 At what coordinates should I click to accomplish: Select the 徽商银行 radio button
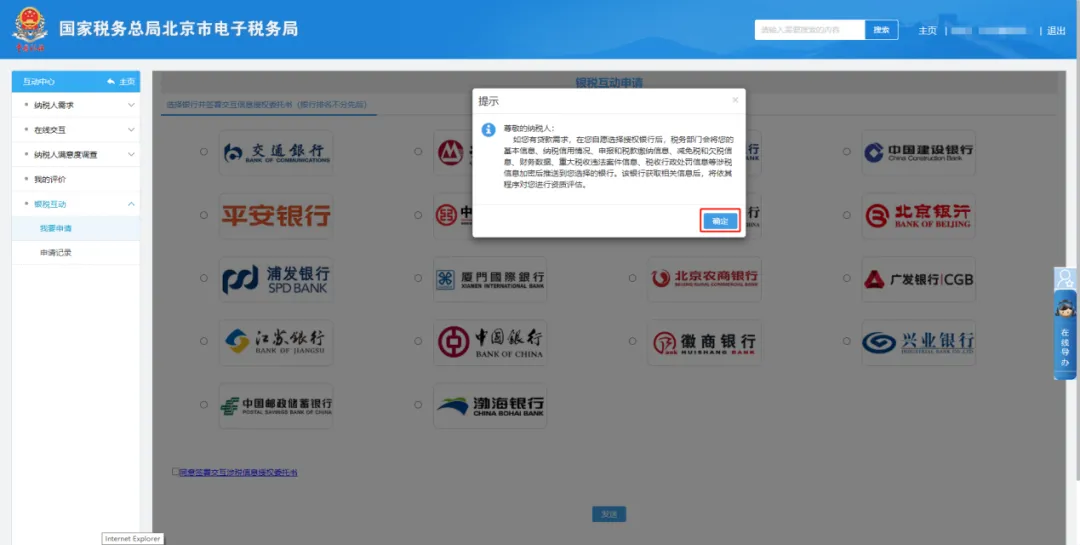coord(632,341)
